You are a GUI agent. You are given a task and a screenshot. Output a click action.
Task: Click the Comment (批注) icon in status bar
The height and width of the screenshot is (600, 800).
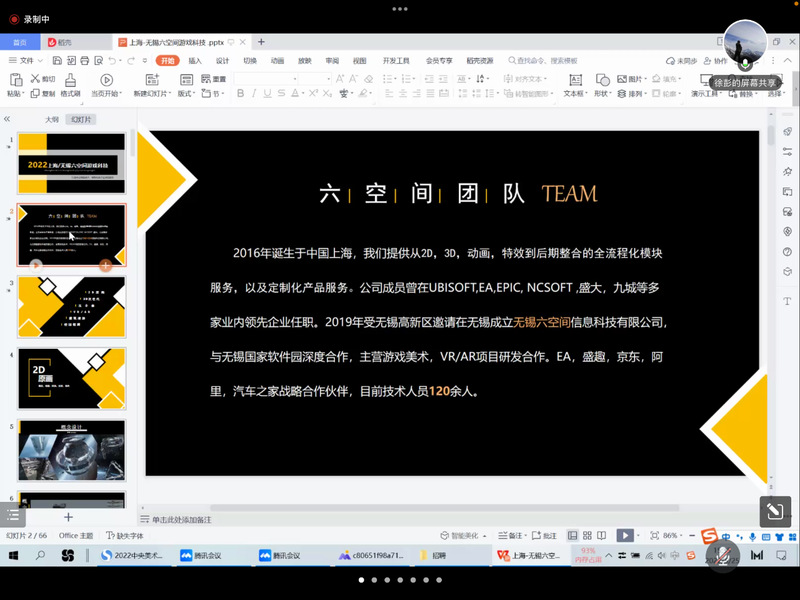536,535
